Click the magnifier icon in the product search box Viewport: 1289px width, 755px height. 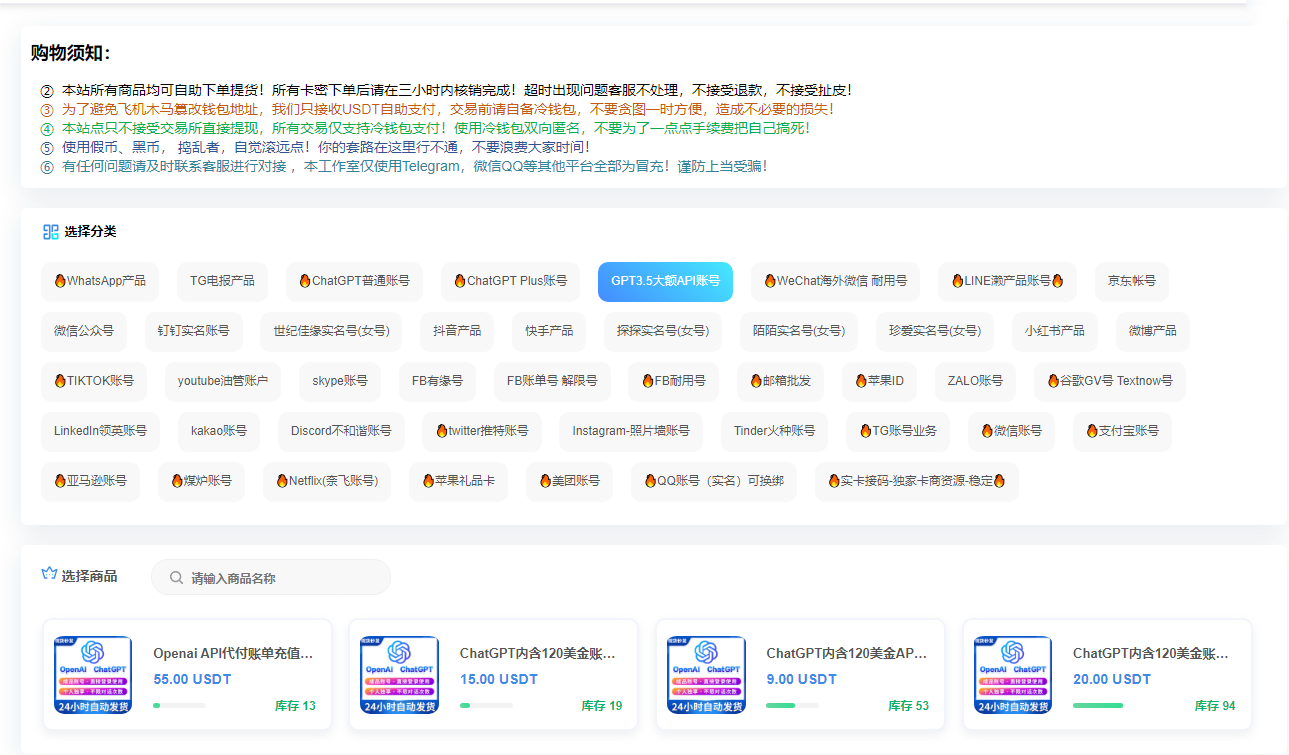[177, 578]
